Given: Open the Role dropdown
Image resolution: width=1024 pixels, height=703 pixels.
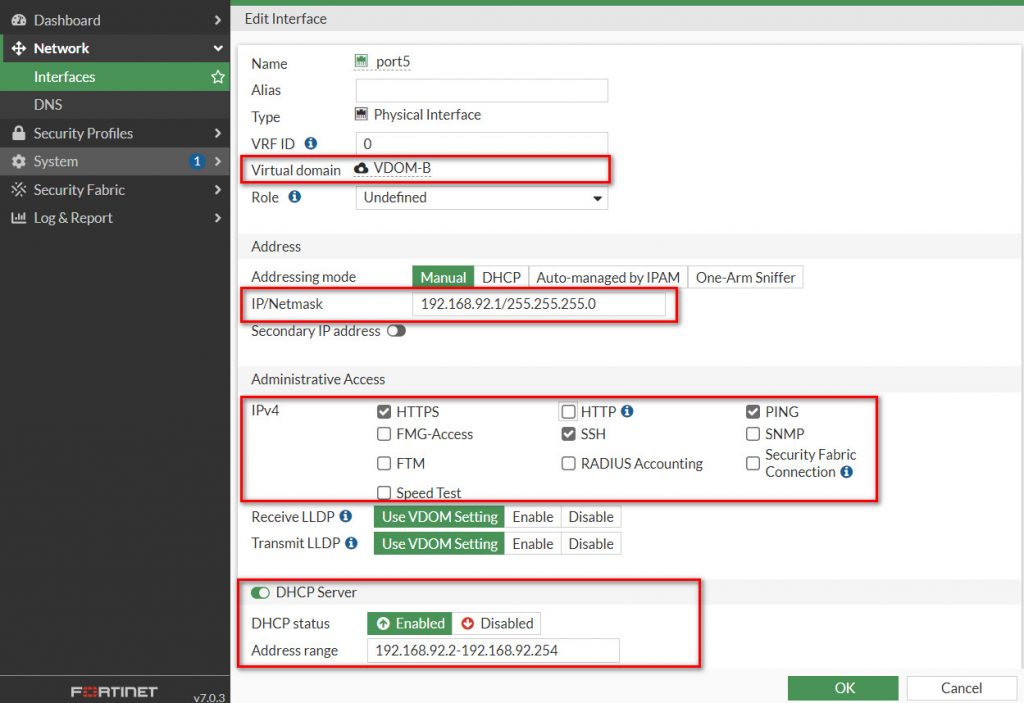Looking at the screenshot, I should pos(481,197).
